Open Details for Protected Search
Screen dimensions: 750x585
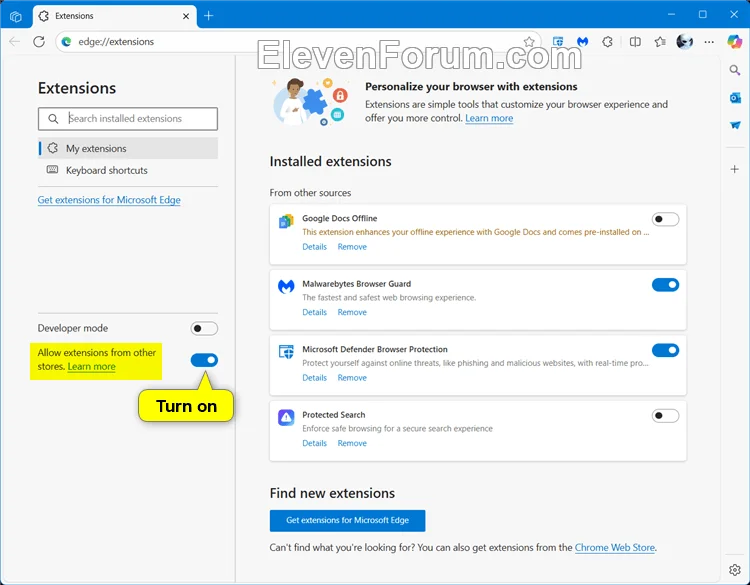[314, 443]
